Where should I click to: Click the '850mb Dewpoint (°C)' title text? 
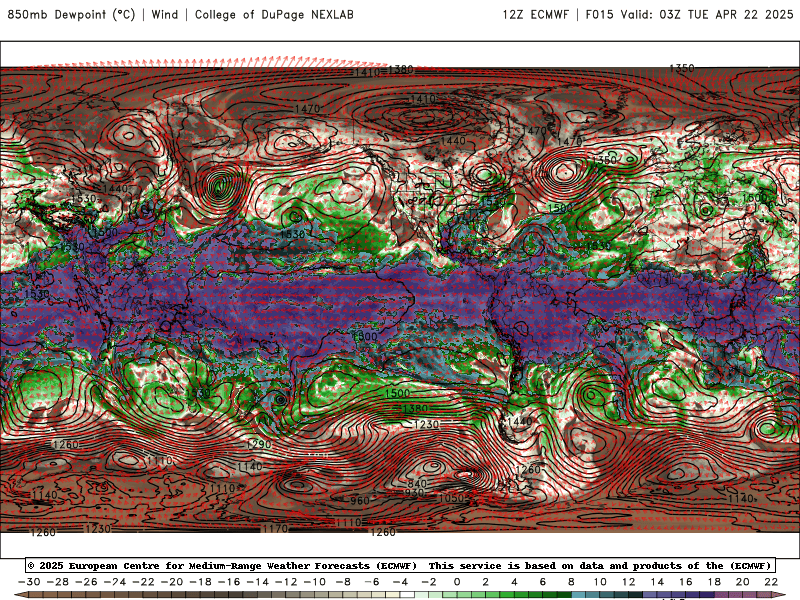point(71,14)
